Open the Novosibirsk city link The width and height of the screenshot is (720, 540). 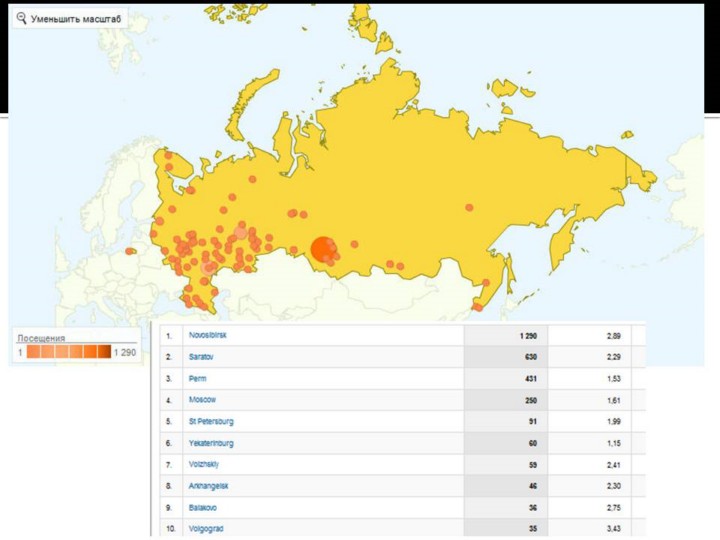point(208,335)
